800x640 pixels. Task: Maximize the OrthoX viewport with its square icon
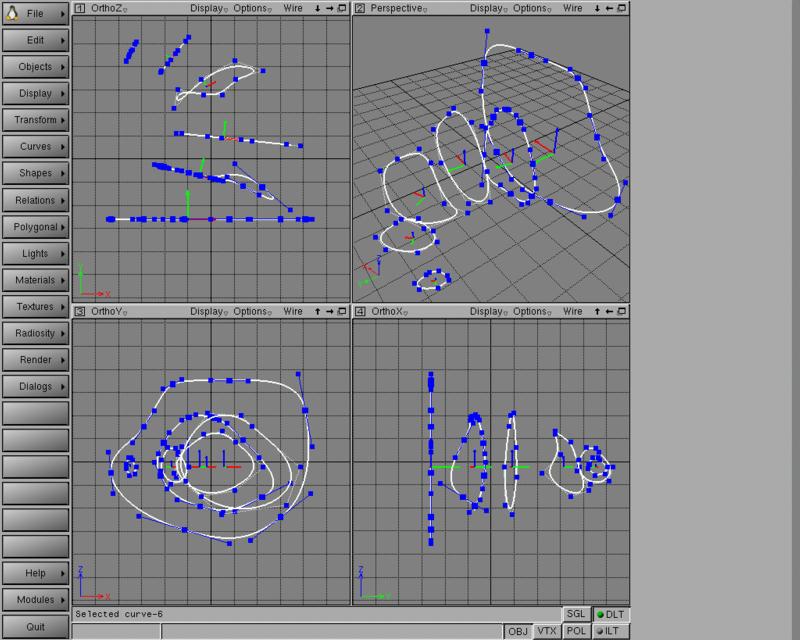pos(621,311)
